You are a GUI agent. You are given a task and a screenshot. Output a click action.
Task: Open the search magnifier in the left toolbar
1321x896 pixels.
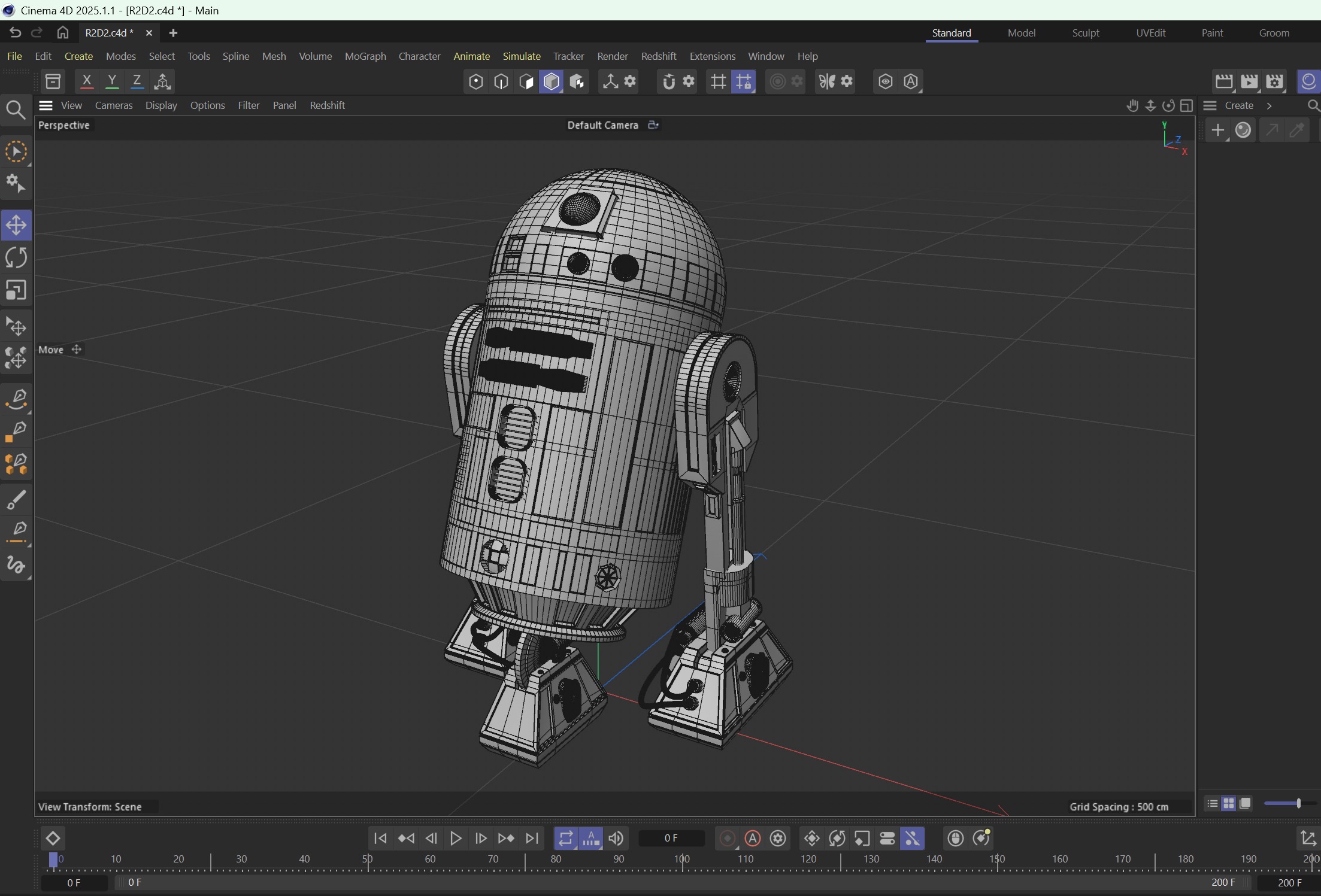coord(16,110)
